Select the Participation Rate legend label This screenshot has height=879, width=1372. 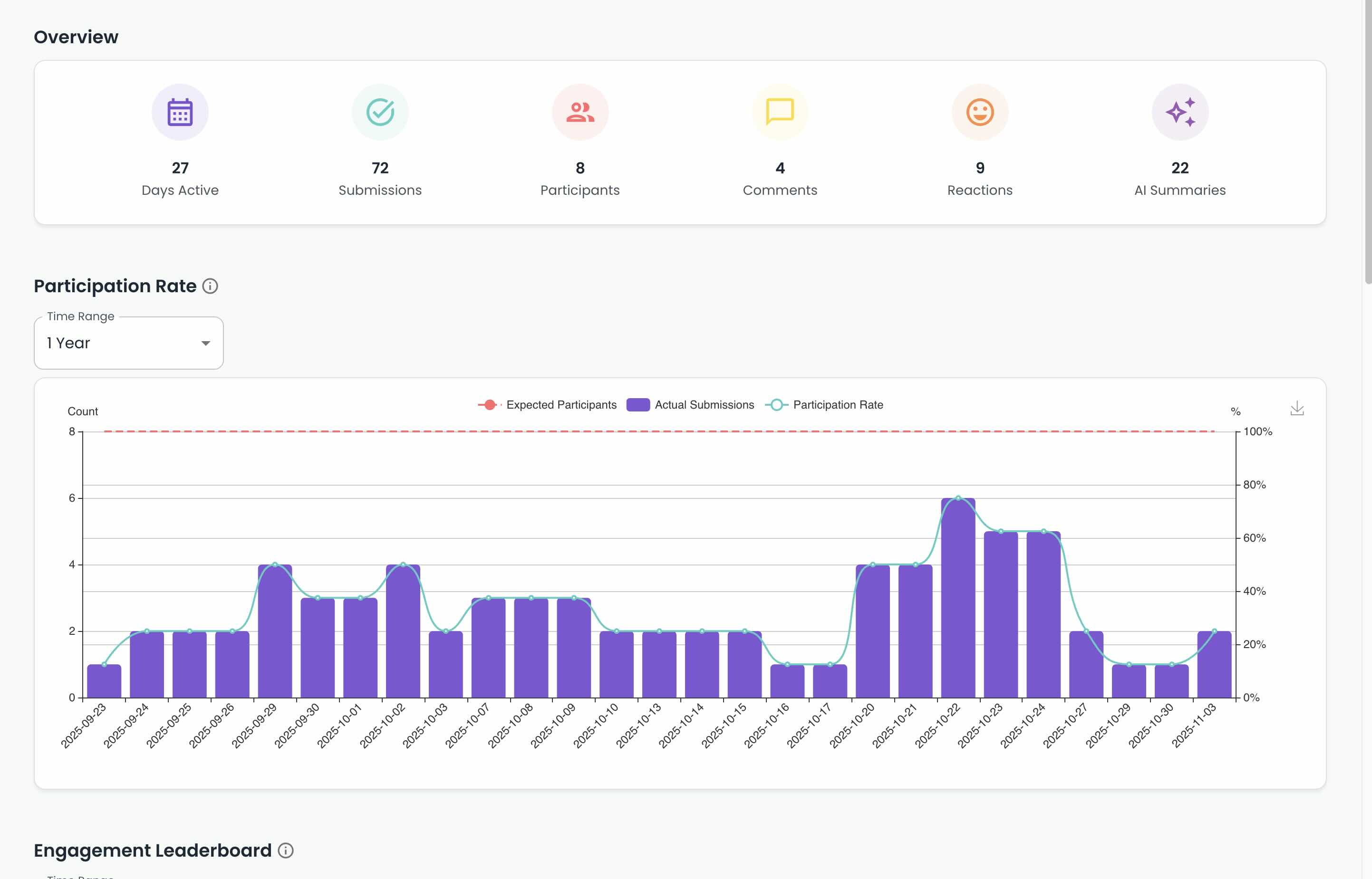click(838, 405)
